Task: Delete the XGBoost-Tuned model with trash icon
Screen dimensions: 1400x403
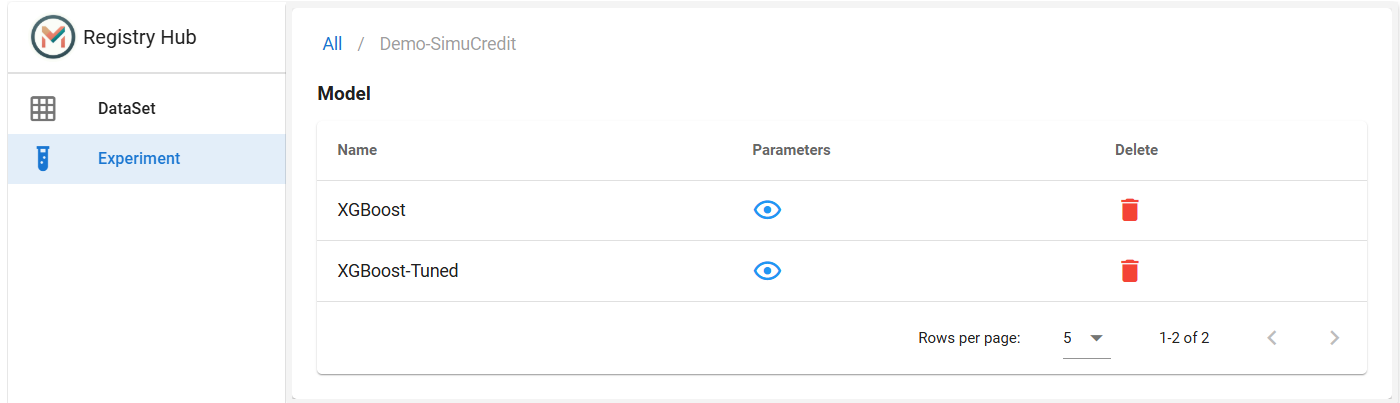Action: 1129,271
